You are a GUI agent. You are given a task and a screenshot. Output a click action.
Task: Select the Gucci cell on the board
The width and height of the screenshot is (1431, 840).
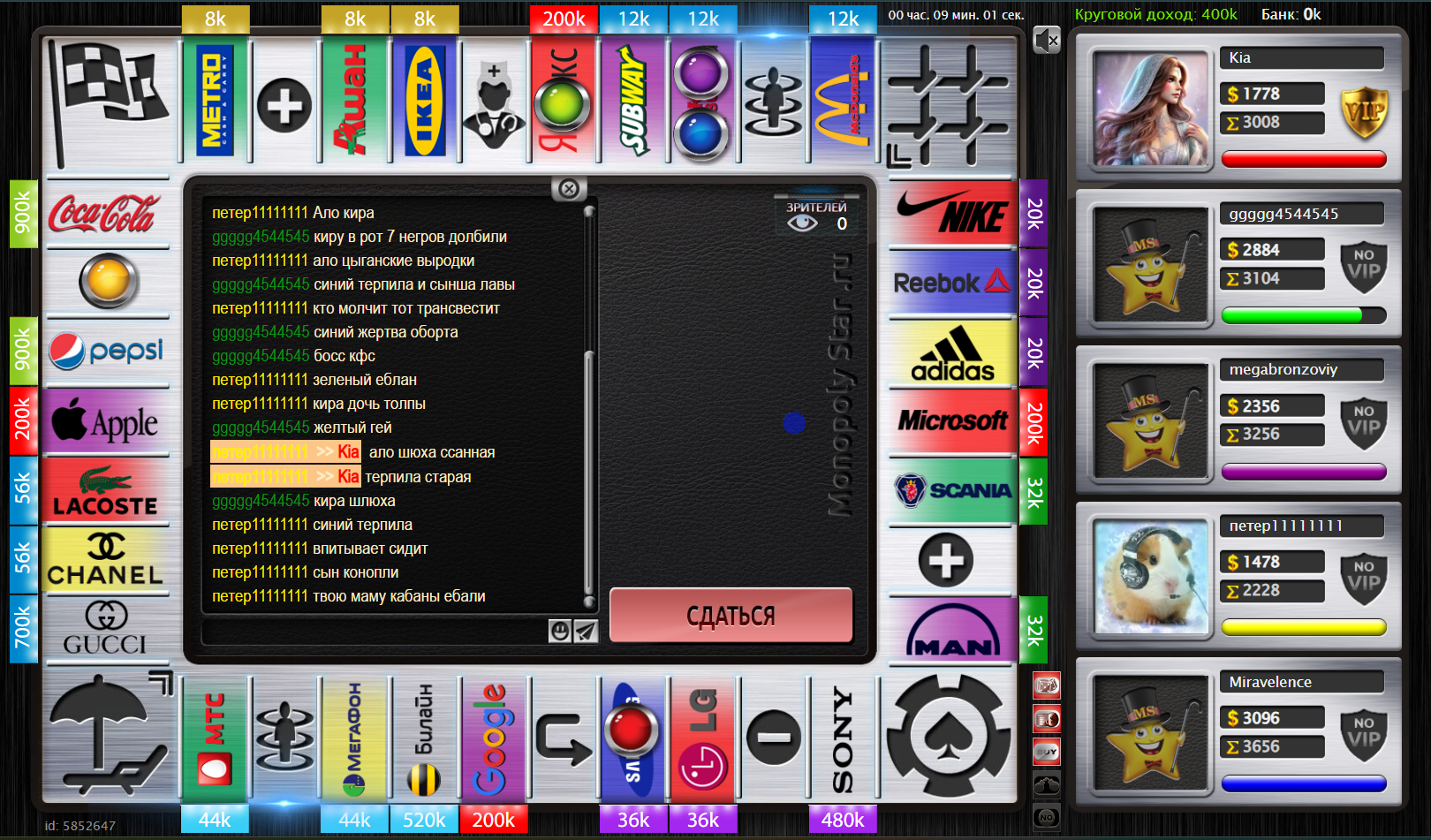[107, 630]
